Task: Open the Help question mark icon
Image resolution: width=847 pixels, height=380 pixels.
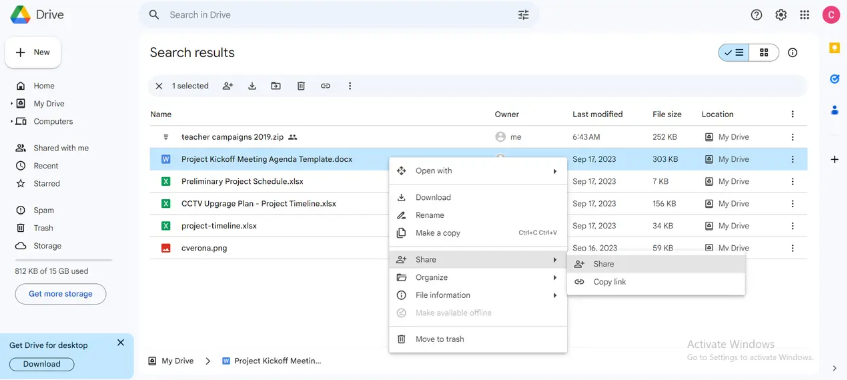Action: point(756,15)
